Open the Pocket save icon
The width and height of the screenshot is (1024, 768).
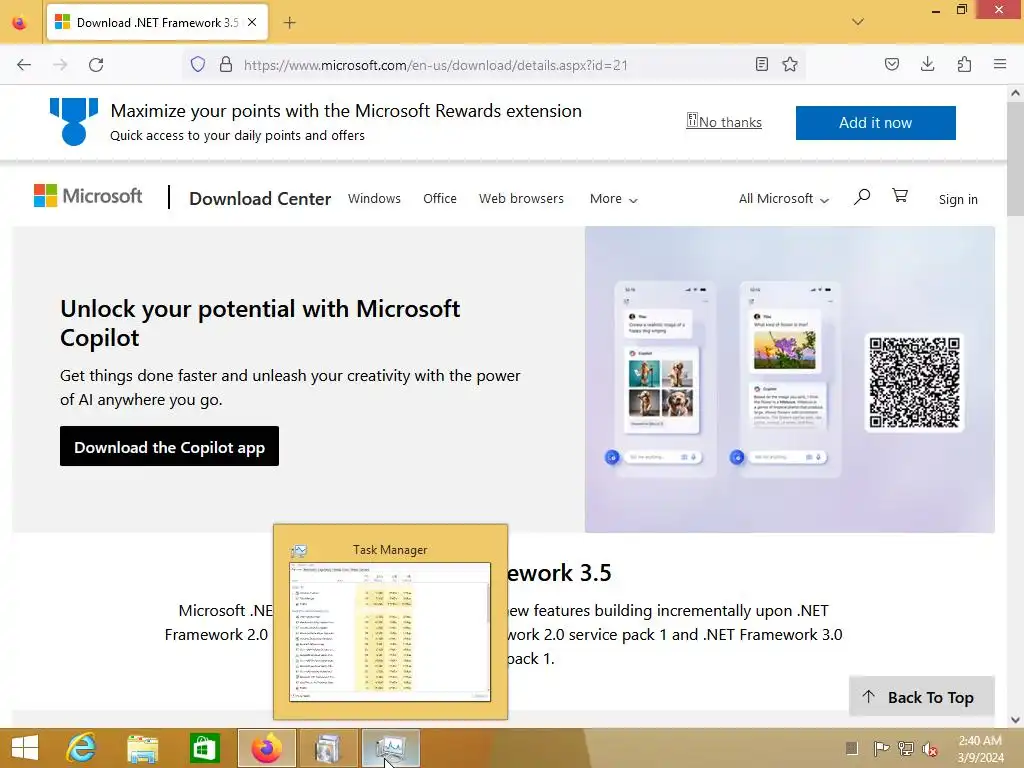pyautogui.click(x=892, y=64)
